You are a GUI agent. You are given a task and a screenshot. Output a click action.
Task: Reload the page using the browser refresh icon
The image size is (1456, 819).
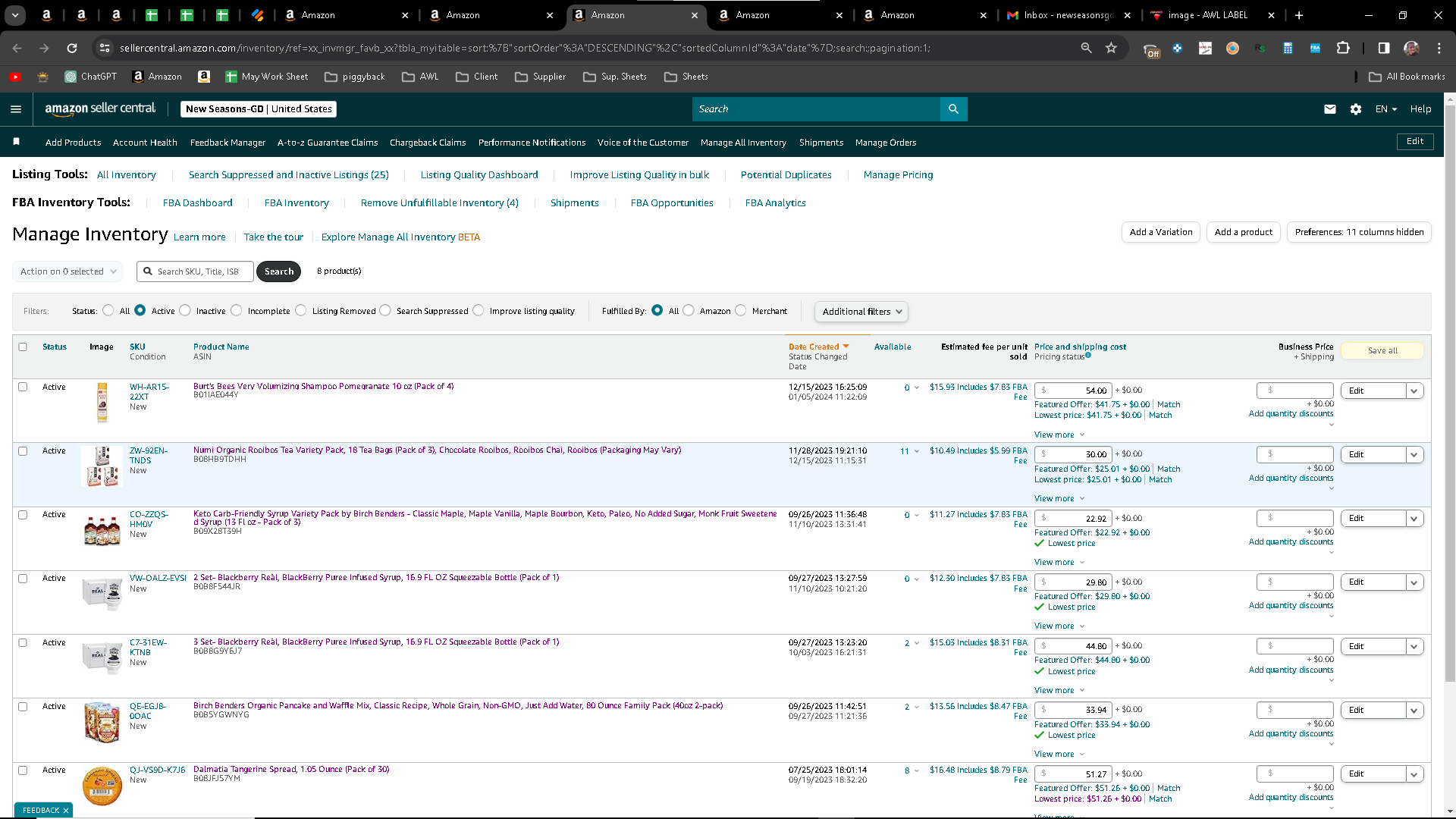[72, 48]
